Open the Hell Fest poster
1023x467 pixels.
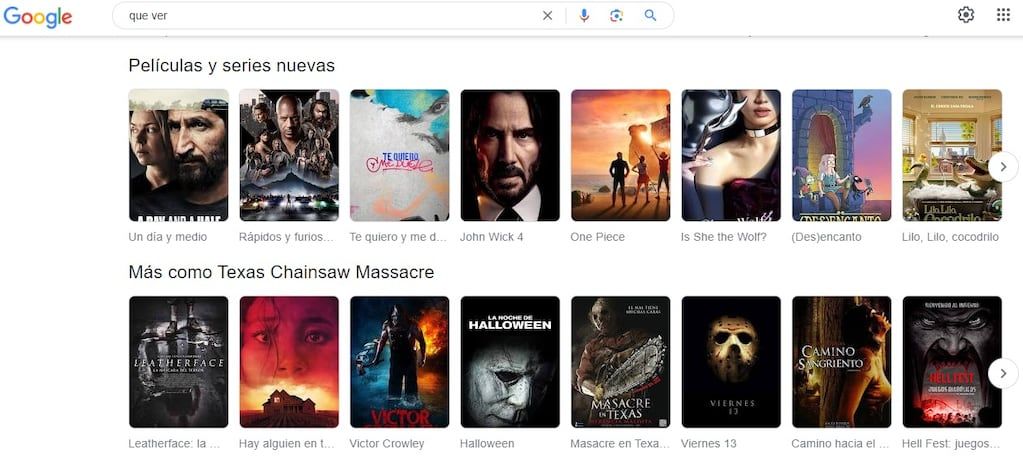[952, 362]
